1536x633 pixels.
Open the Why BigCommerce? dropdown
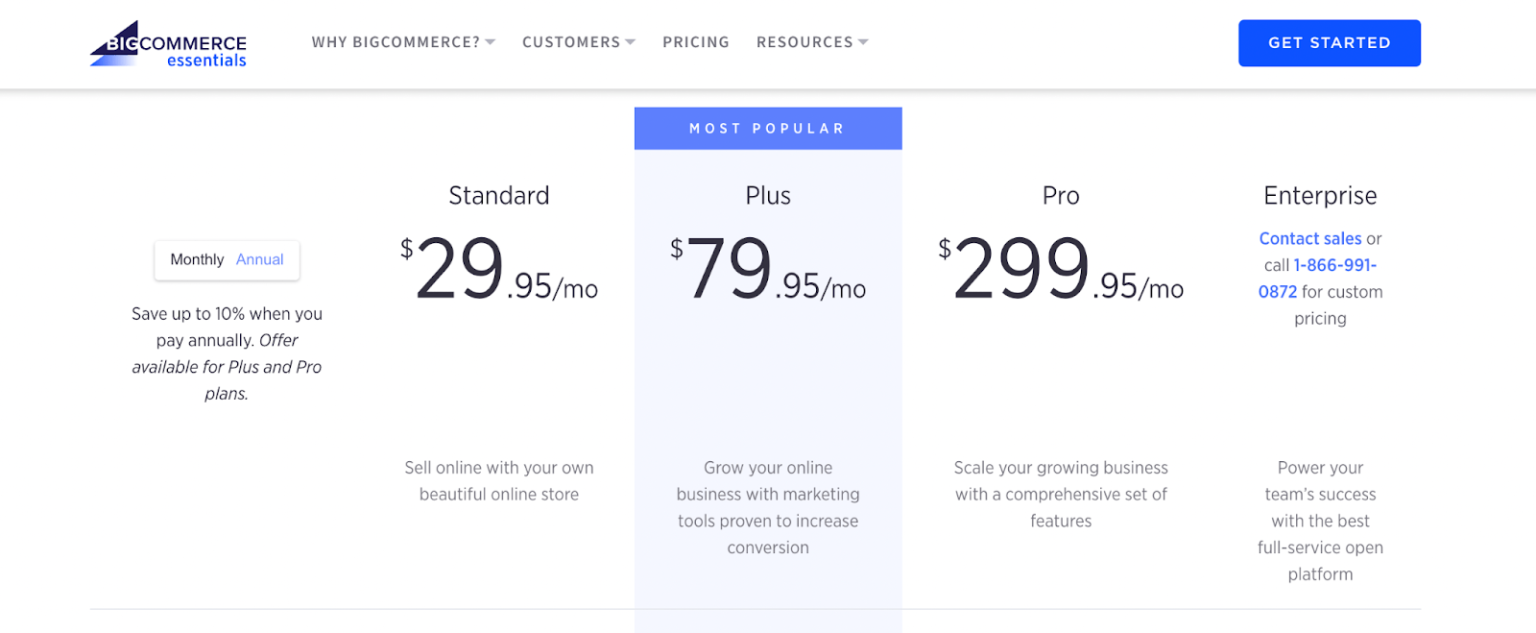(x=396, y=42)
